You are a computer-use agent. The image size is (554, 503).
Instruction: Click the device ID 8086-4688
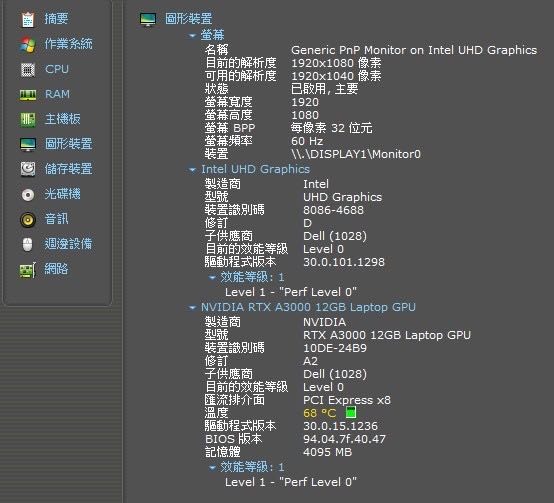(x=333, y=210)
